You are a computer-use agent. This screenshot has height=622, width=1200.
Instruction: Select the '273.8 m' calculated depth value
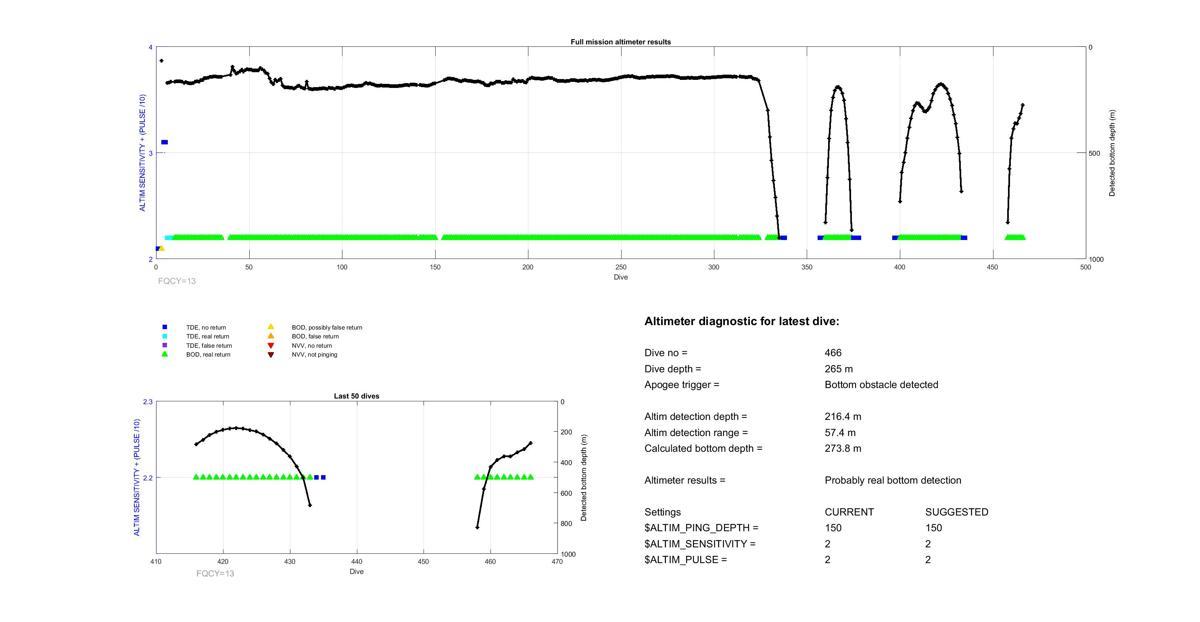[x=843, y=449]
